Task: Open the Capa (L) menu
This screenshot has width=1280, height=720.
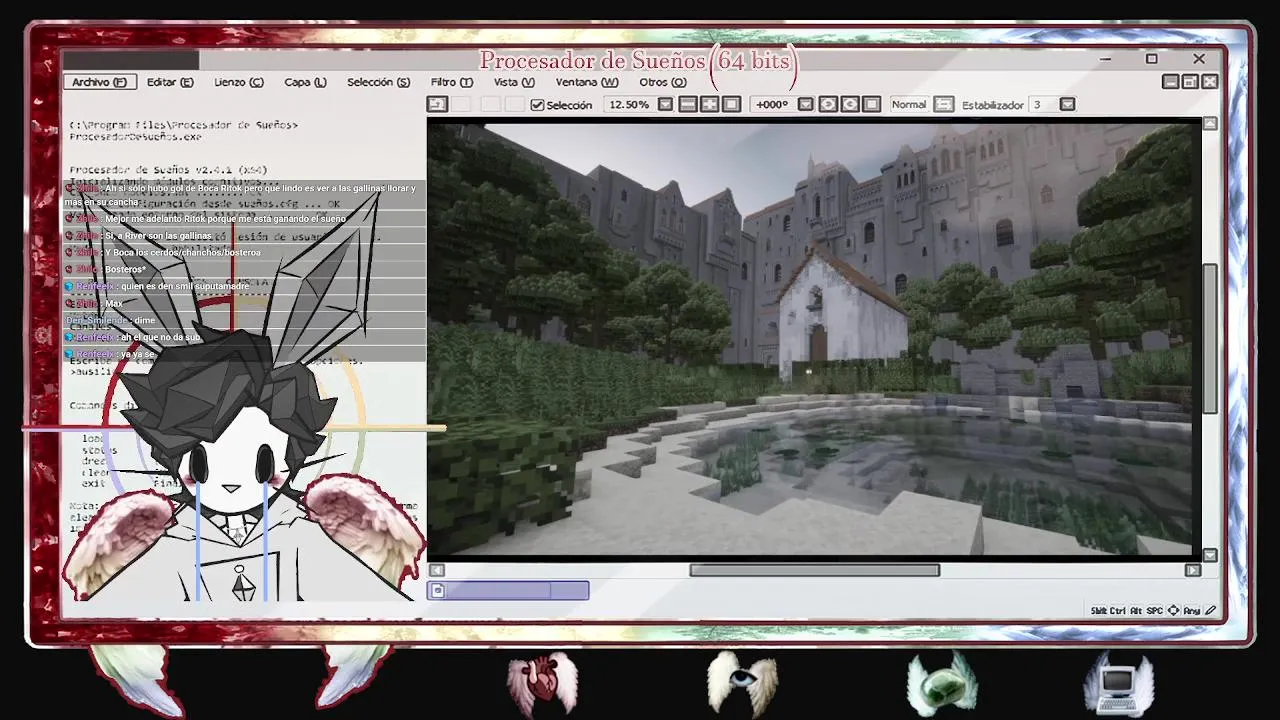Action: click(x=305, y=82)
